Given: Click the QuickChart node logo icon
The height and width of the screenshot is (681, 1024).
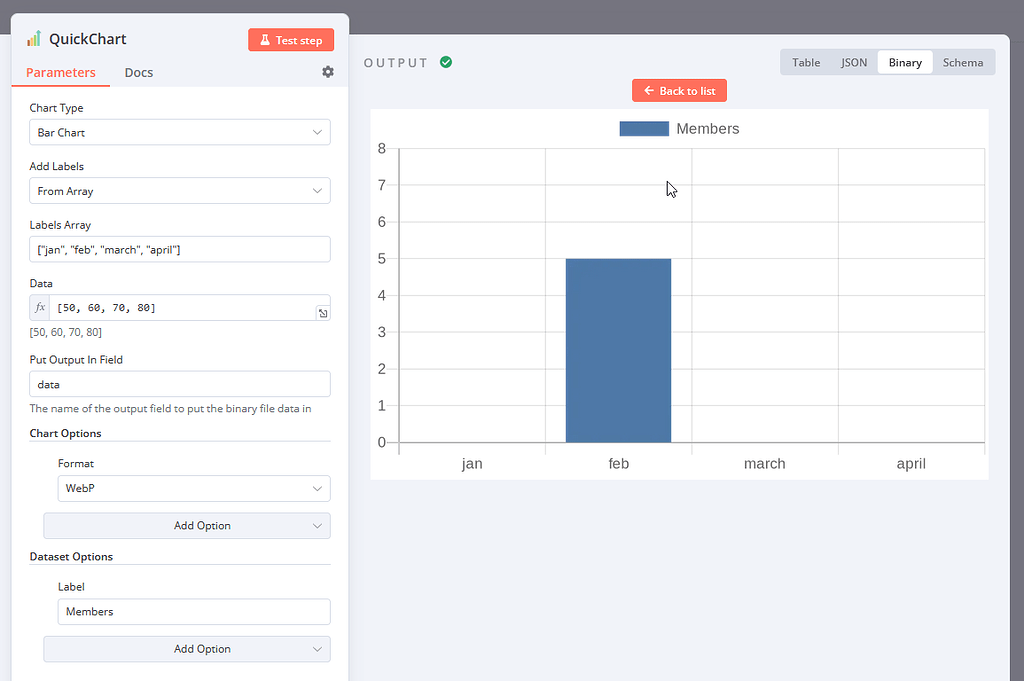Looking at the screenshot, I should 33,38.
